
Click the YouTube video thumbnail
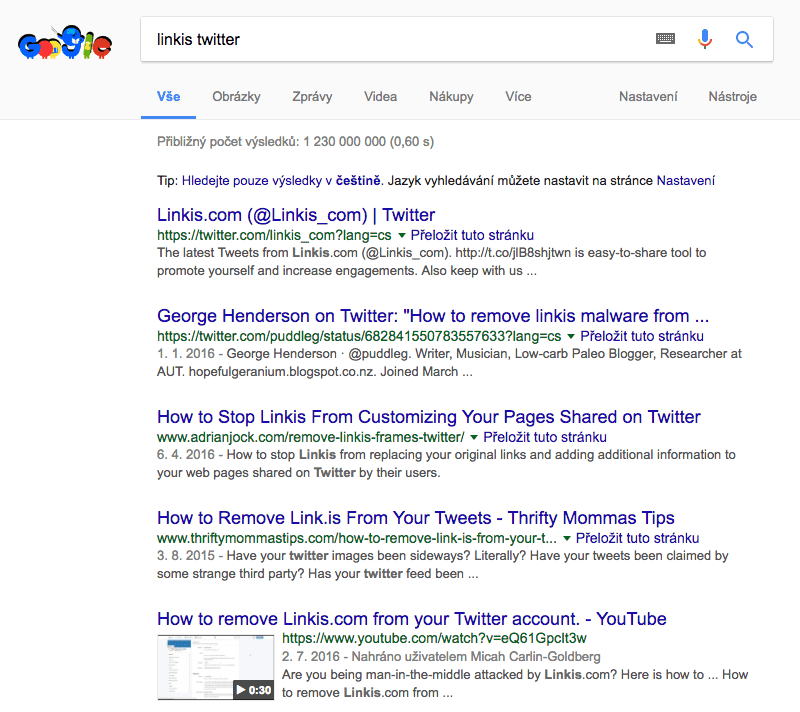(x=216, y=666)
